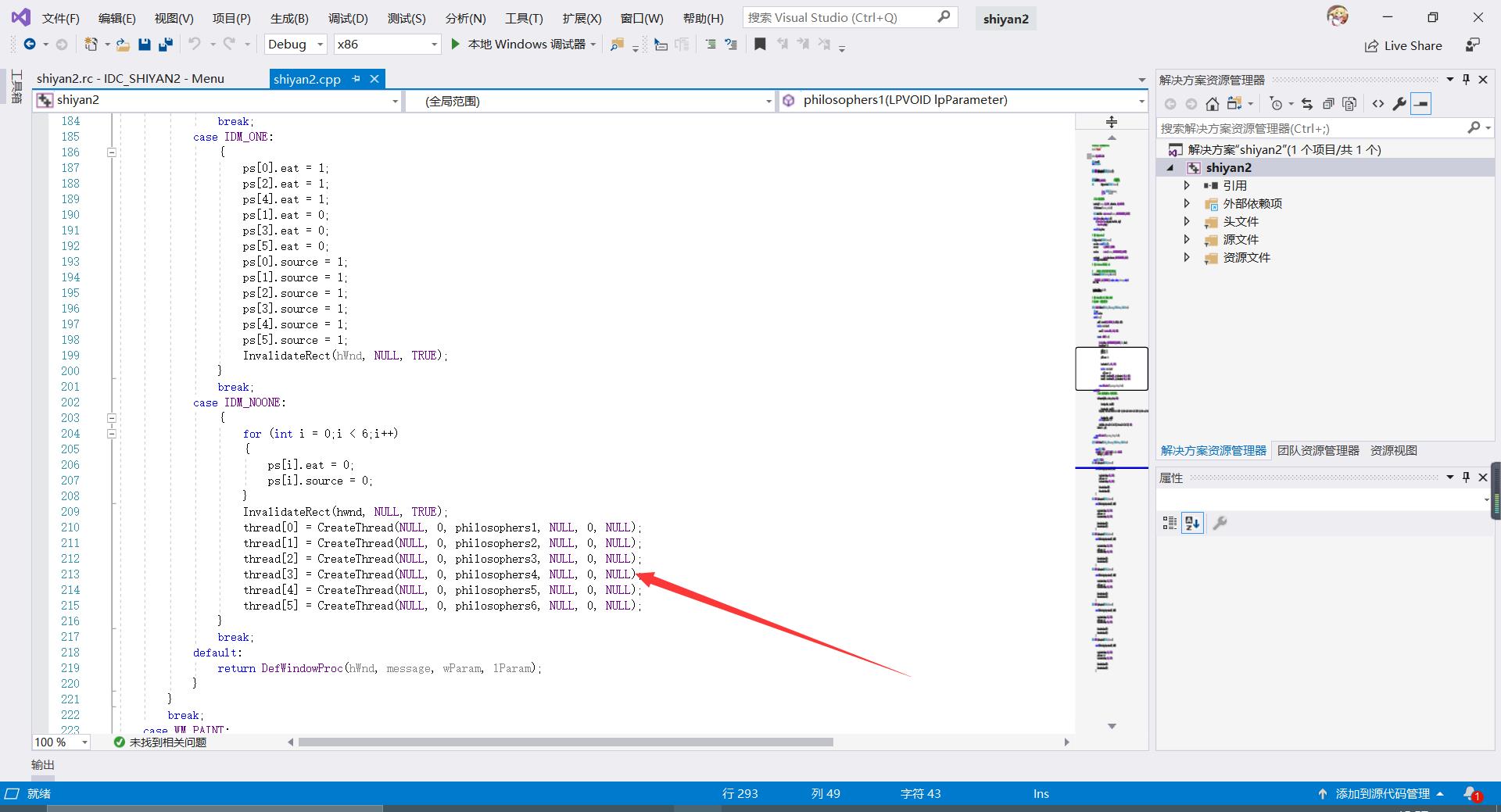Open the x86 platform dropdown
The image size is (1501, 812).
click(434, 45)
